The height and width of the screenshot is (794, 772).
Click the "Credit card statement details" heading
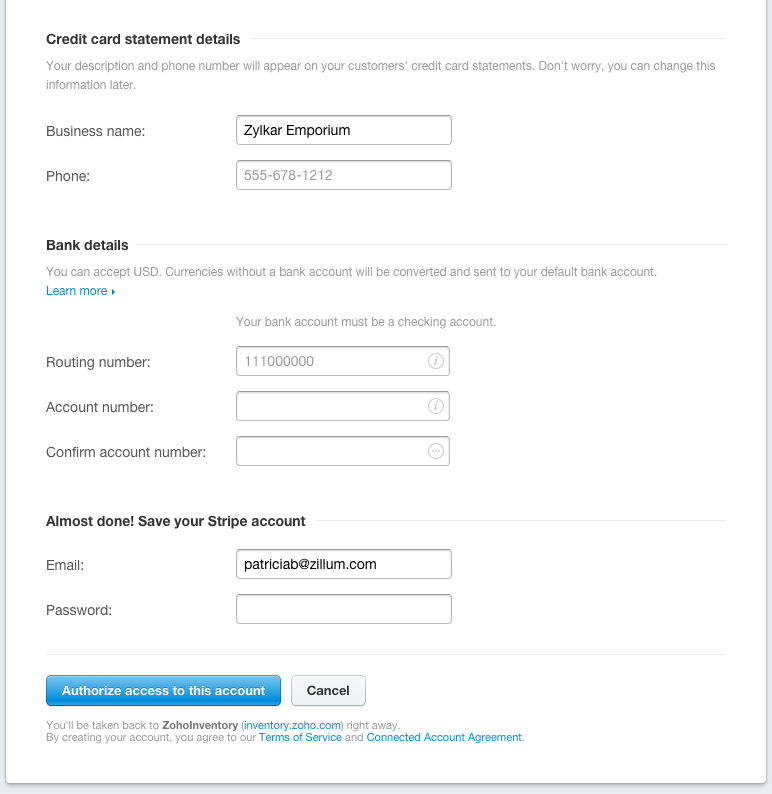[x=143, y=39]
